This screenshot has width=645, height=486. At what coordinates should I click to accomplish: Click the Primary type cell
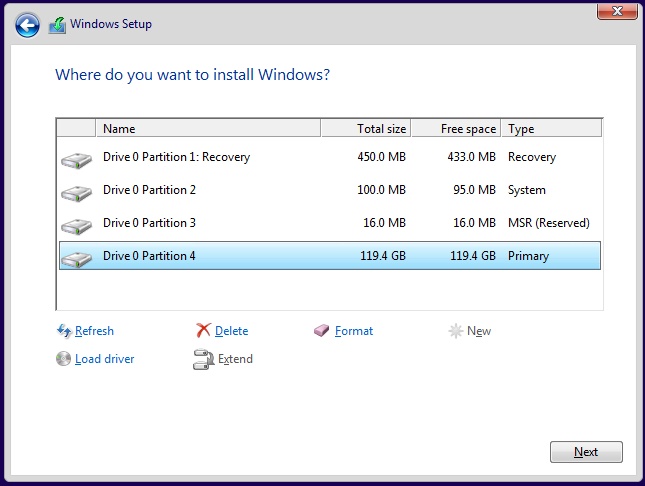(x=529, y=256)
